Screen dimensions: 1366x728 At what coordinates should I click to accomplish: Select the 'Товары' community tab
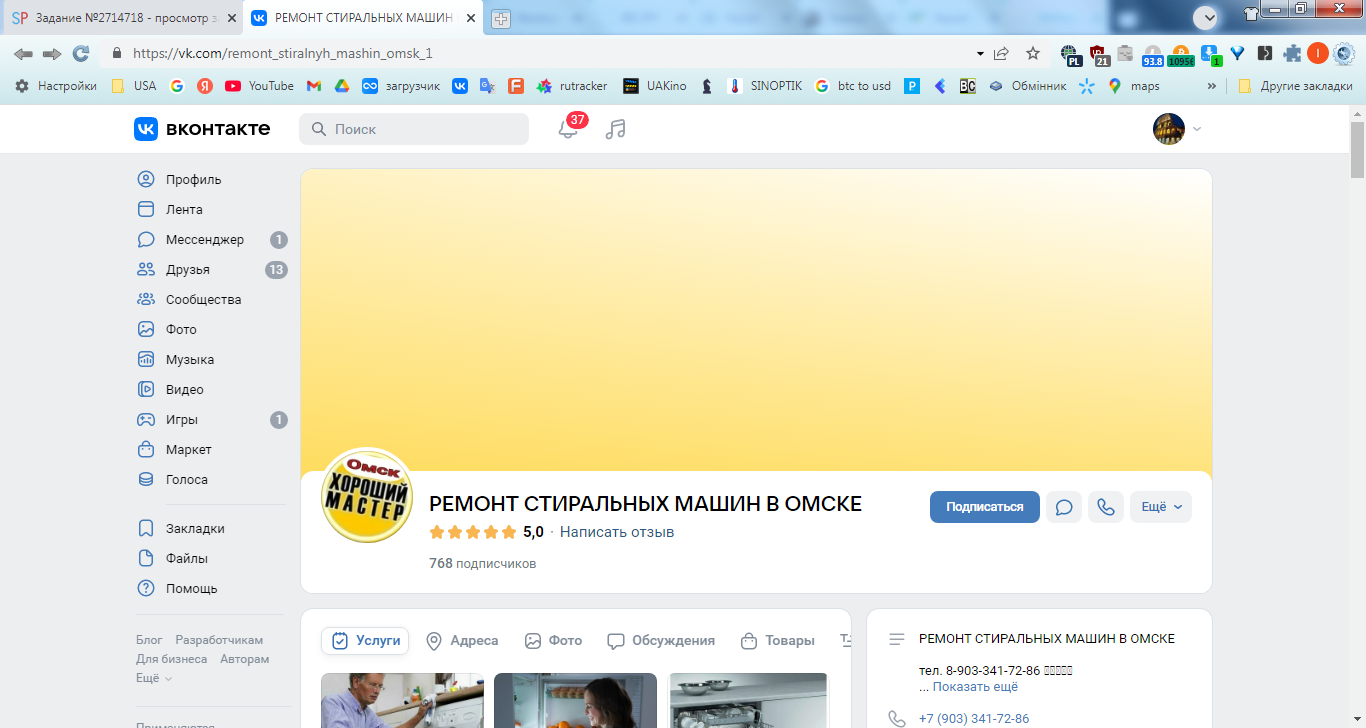point(777,641)
